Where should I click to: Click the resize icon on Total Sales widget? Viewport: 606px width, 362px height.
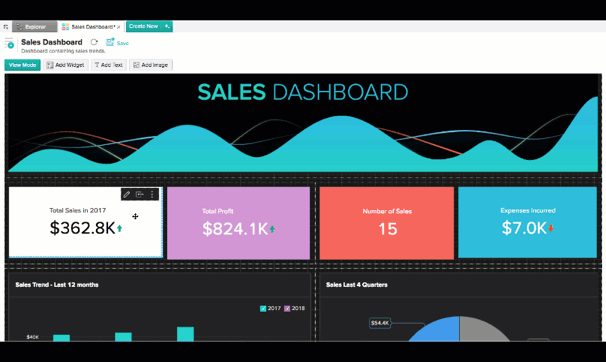(x=140, y=194)
